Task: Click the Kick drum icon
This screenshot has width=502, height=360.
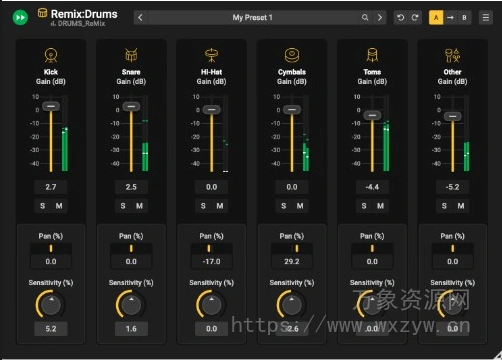Action: click(51, 55)
